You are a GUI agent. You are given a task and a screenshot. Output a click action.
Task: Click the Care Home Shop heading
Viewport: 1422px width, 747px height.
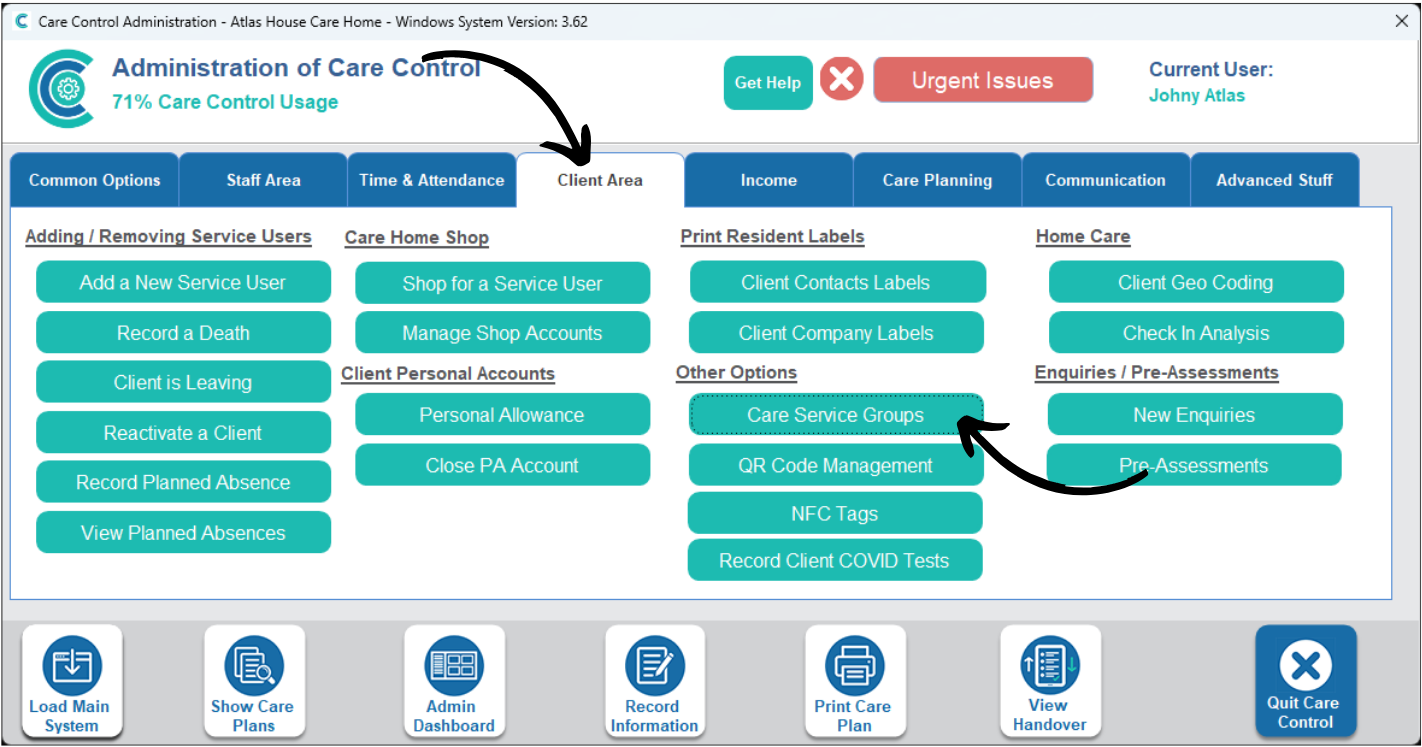417,238
